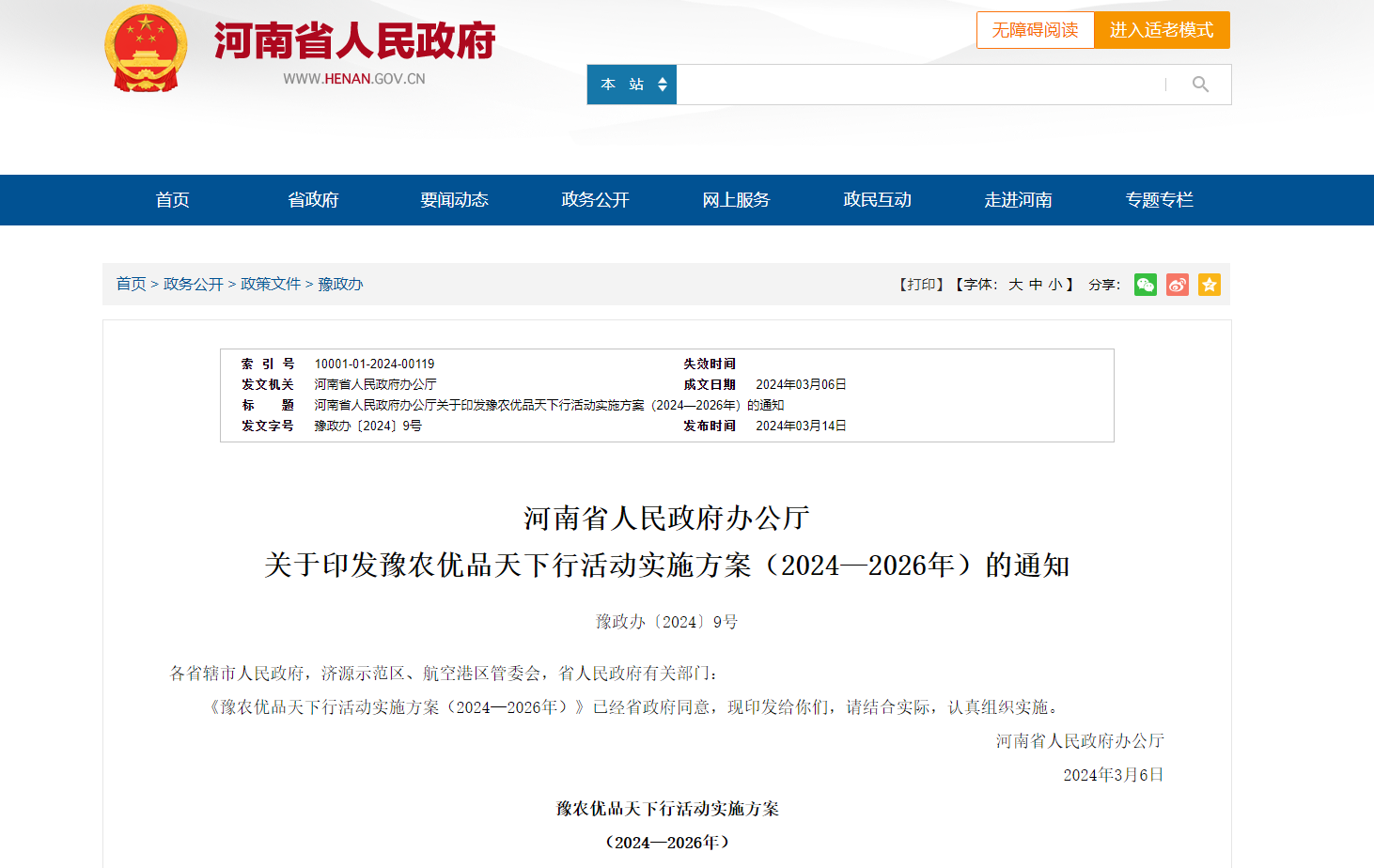Click the search magnifier icon
The width and height of the screenshot is (1374, 868).
click(1200, 84)
